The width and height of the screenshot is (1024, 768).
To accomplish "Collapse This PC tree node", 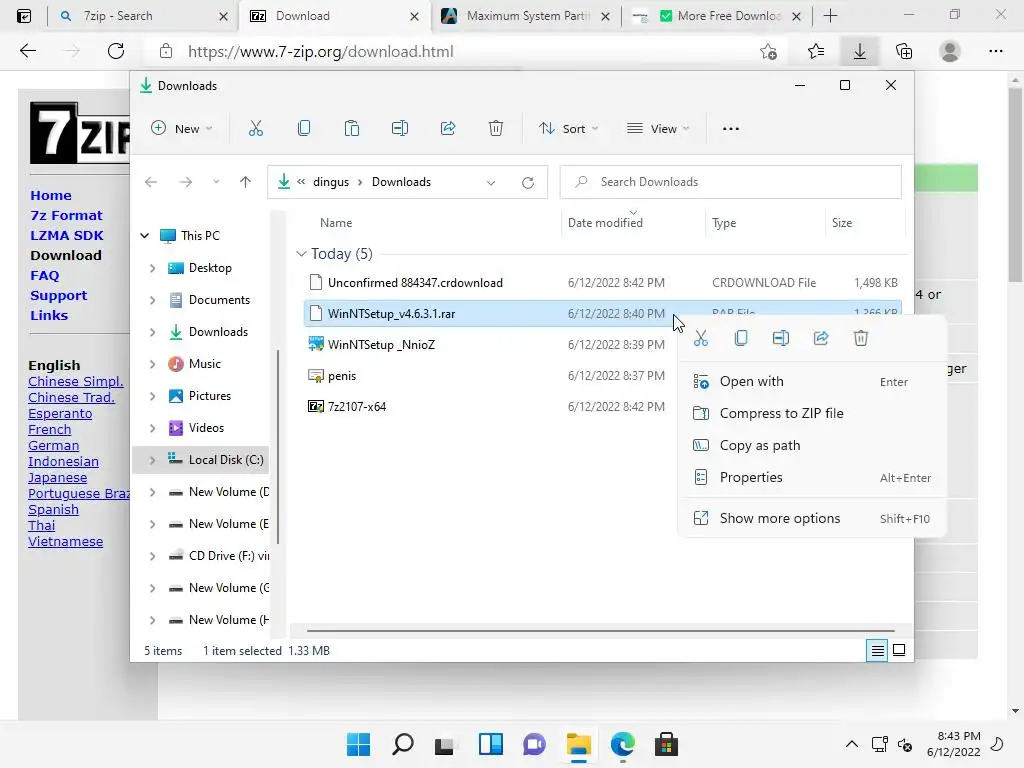I will coord(145,236).
